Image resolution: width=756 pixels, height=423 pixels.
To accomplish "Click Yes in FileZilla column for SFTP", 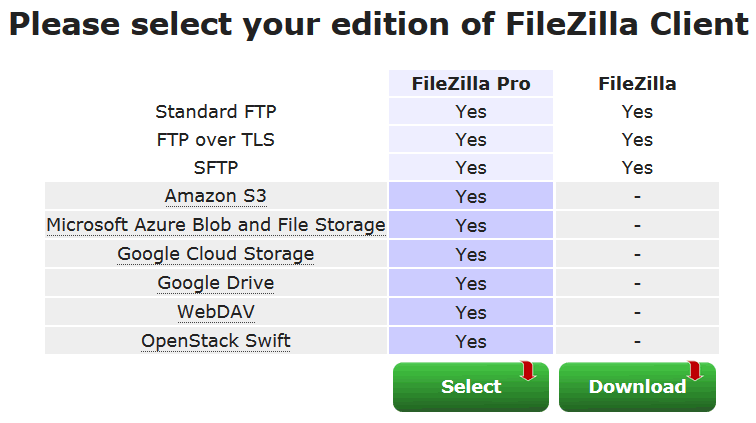I will pos(637,167).
